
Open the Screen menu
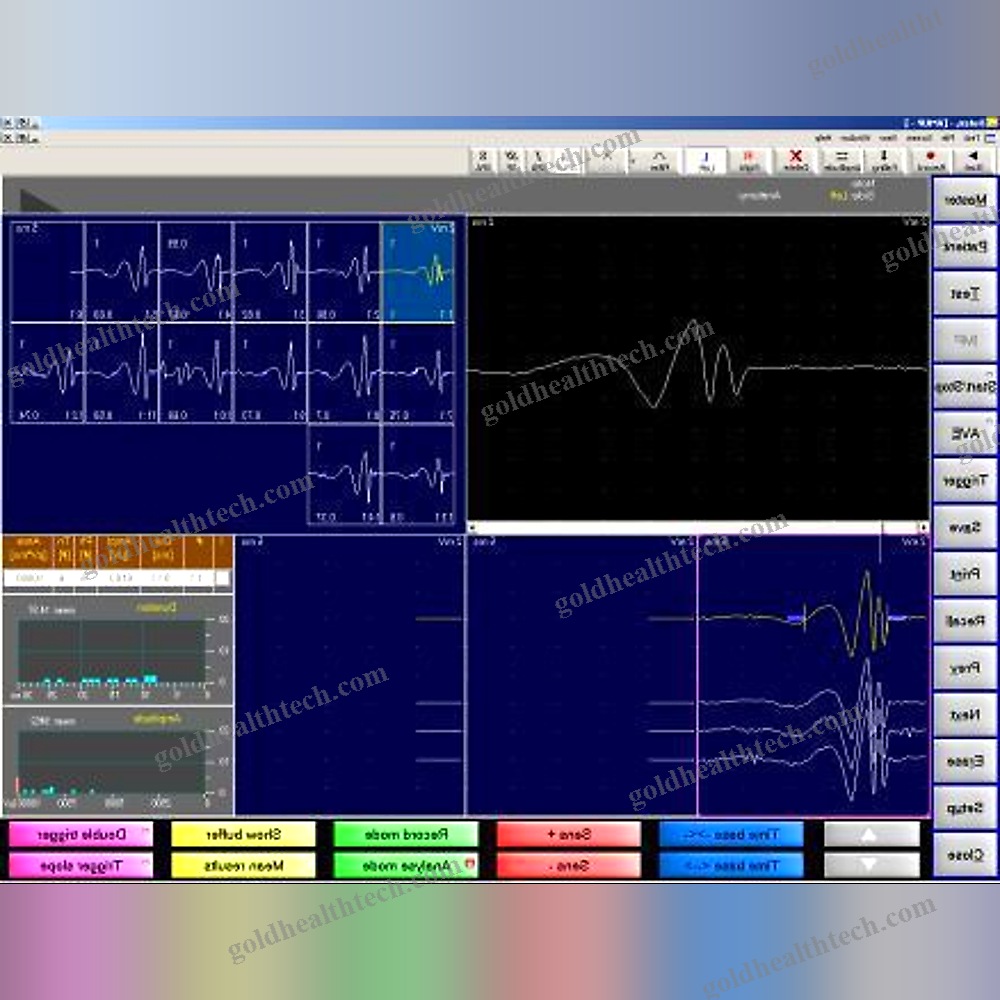[919, 138]
